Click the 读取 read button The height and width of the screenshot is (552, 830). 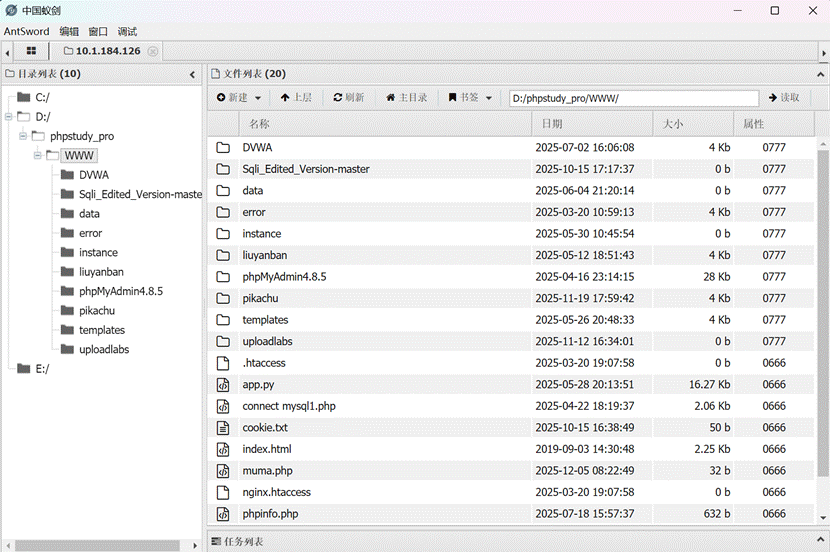784,97
